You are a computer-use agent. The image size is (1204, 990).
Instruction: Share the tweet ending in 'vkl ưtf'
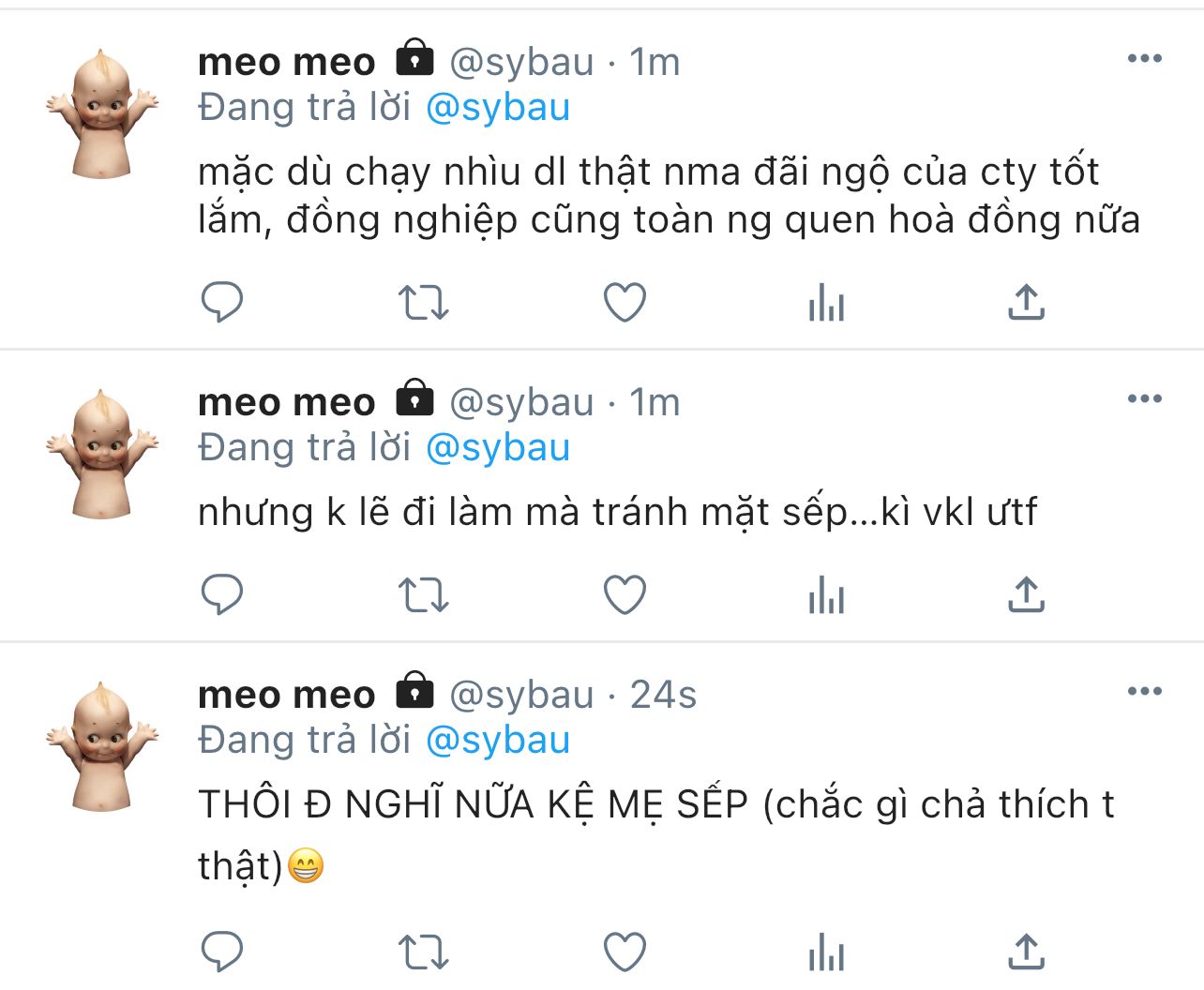(x=1026, y=594)
